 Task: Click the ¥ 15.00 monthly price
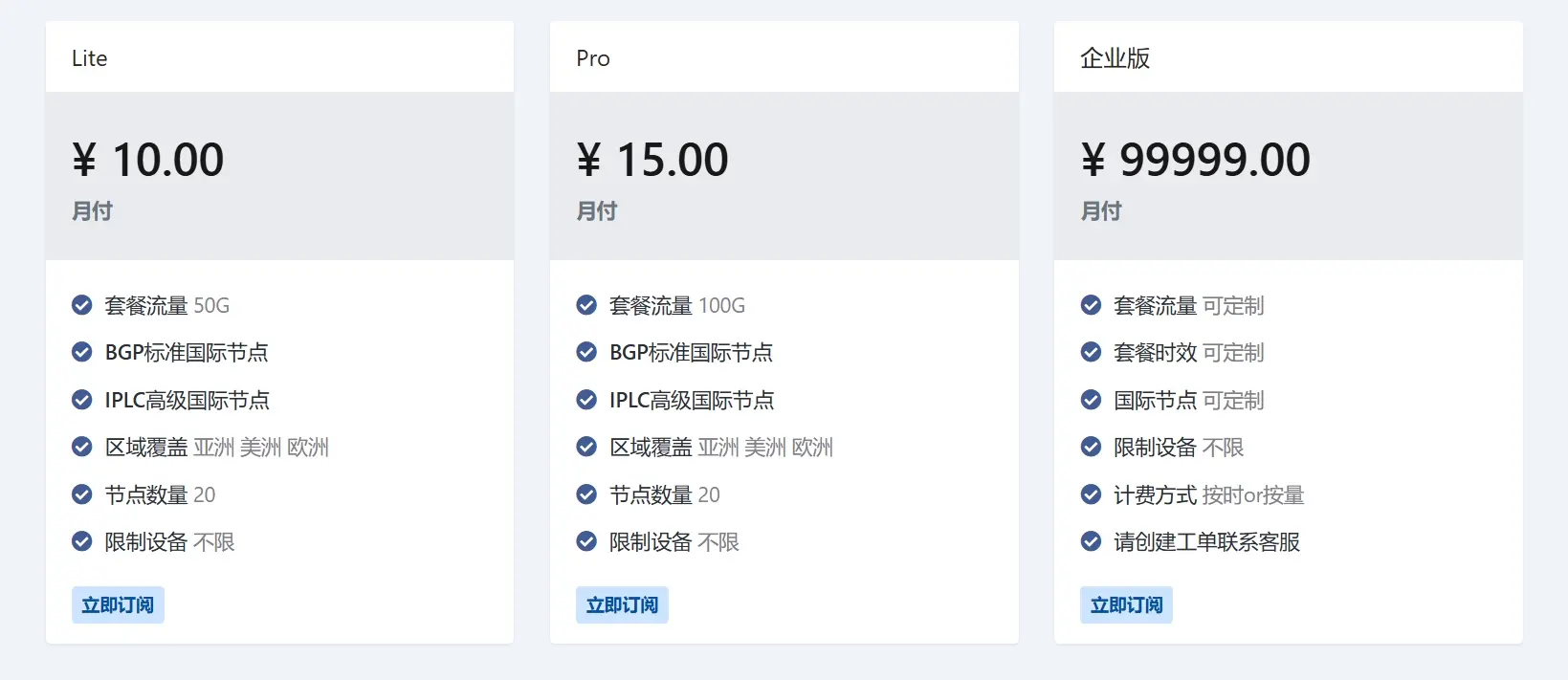point(652,160)
